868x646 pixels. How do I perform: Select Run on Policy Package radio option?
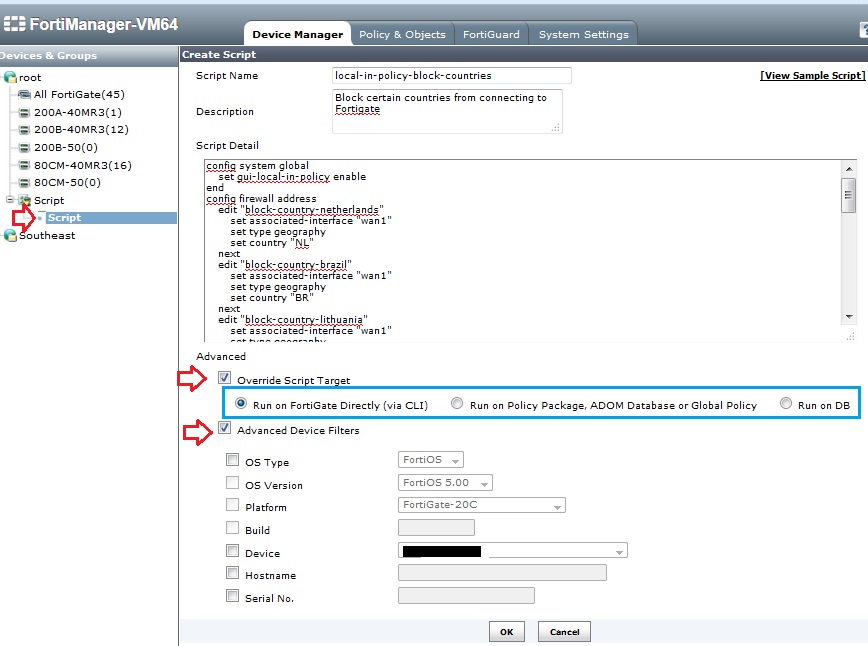[457, 404]
